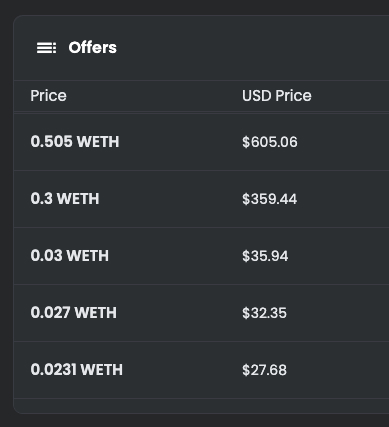This screenshot has width=389, height=427.
Task: Sort by the USD Price column header
Action: 277,96
